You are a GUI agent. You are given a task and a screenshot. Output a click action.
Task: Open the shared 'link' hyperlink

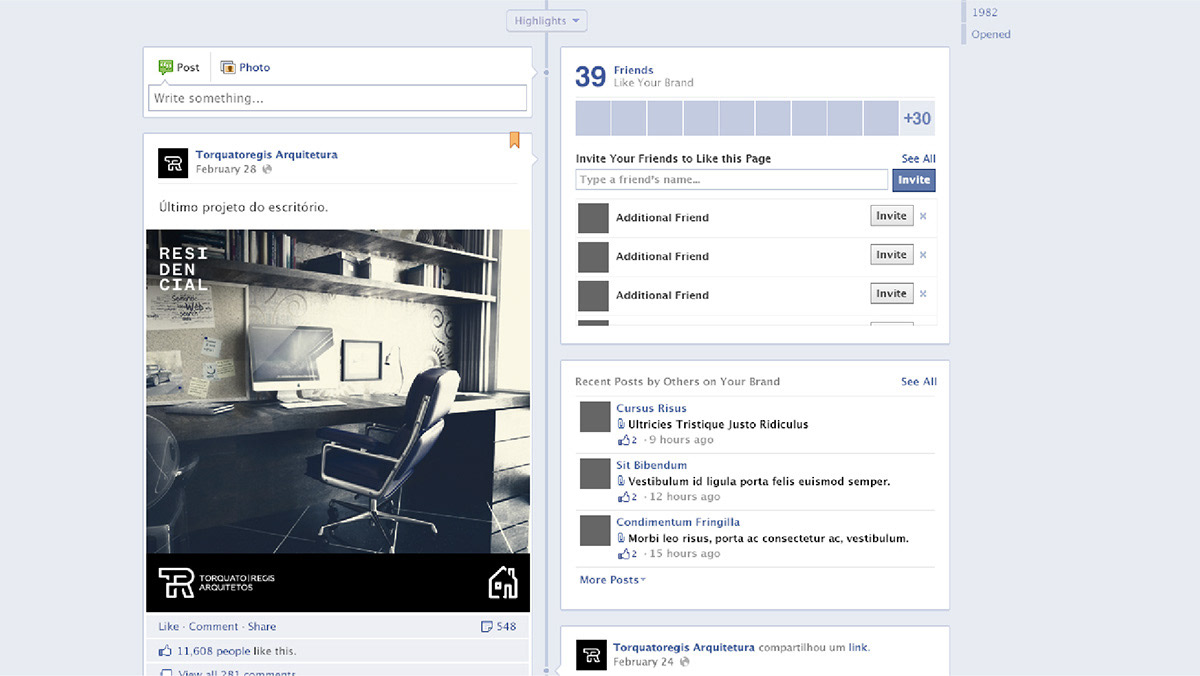[858, 647]
